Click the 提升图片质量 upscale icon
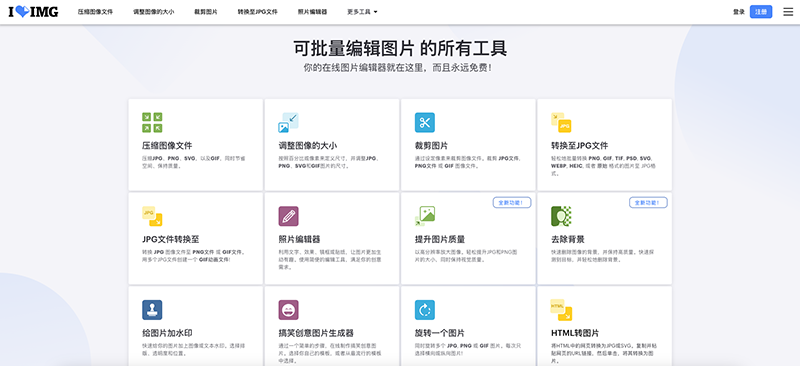The width and height of the screenshot is (800, 366). click(424, 216)
